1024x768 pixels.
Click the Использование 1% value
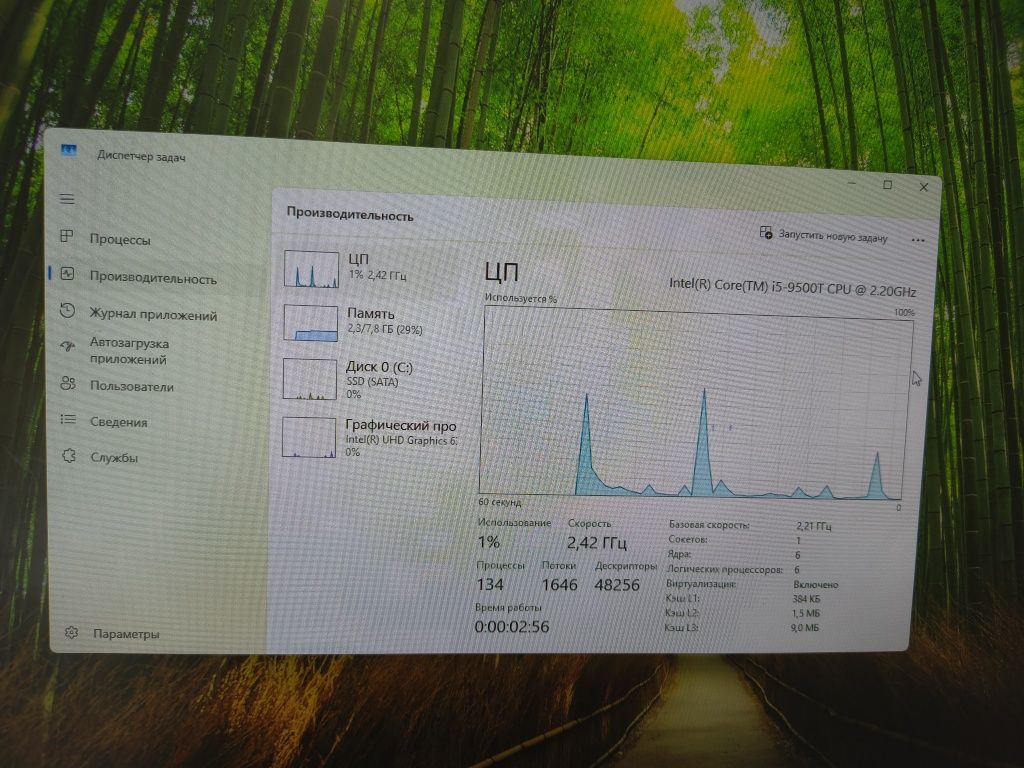(x=488, y=541)
